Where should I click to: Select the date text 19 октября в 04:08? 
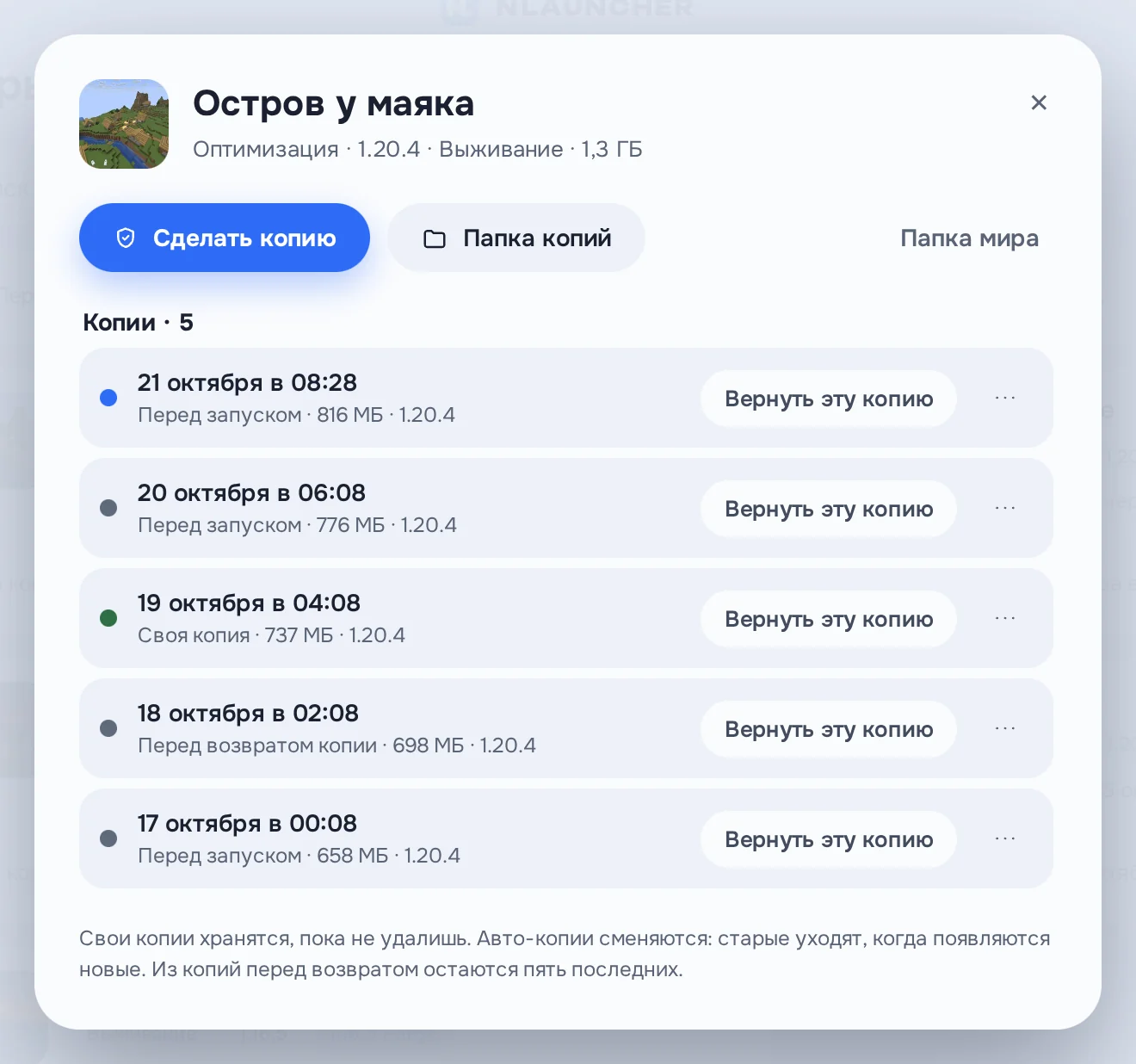(249, 603)
